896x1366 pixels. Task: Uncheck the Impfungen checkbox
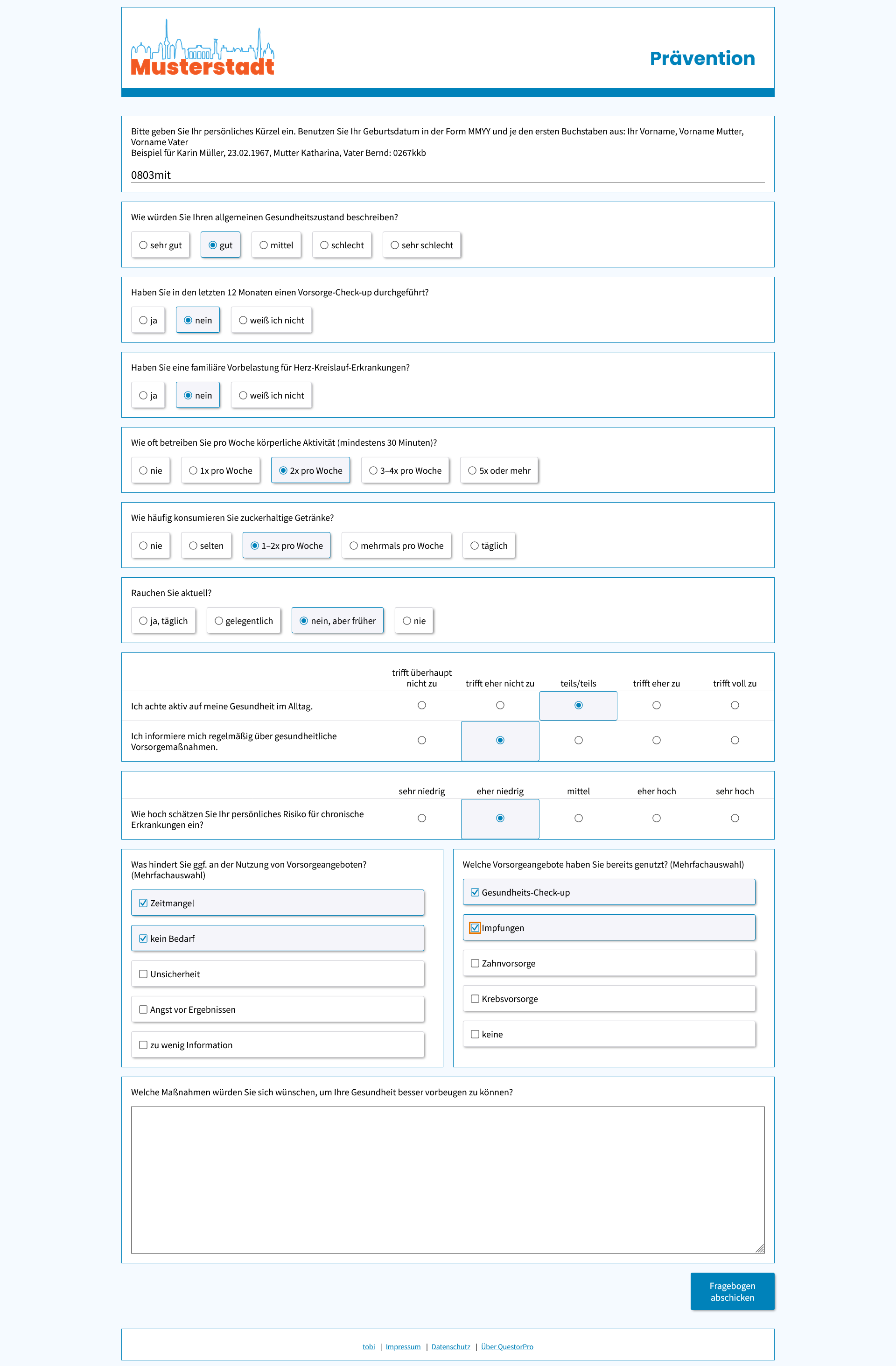(475, 928)
